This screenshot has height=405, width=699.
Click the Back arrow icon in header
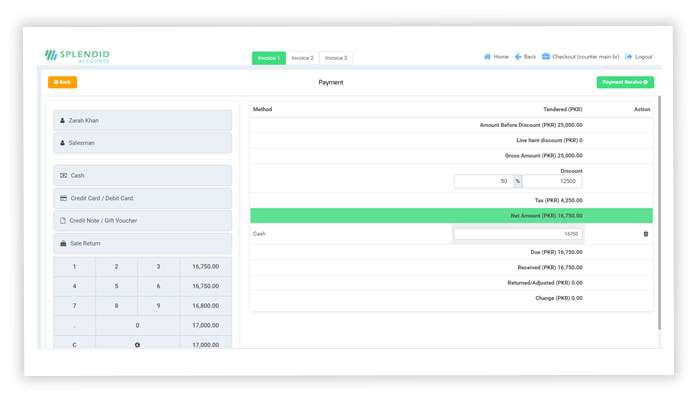519,57
